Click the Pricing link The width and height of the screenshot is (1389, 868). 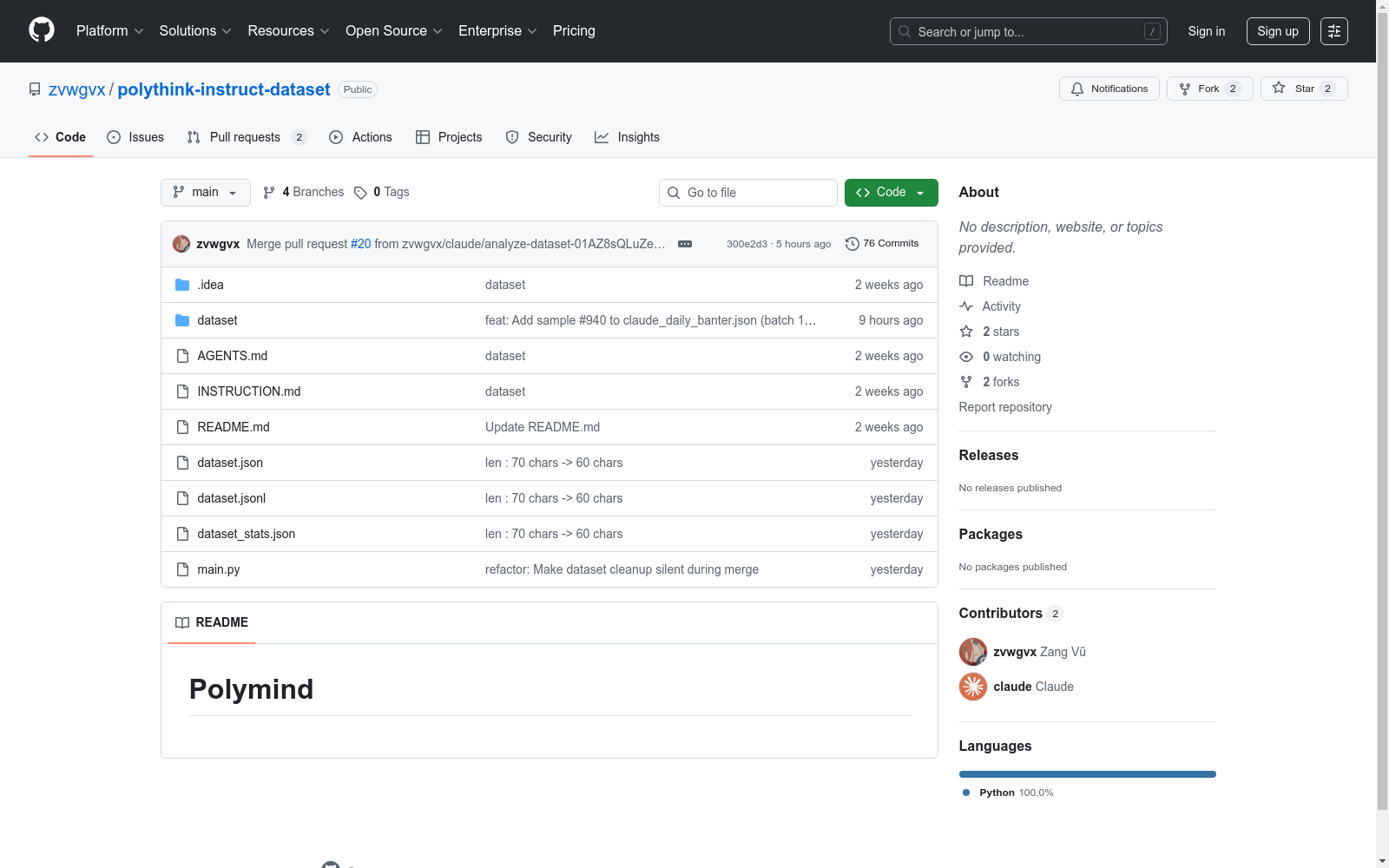(x=574, y=31)
